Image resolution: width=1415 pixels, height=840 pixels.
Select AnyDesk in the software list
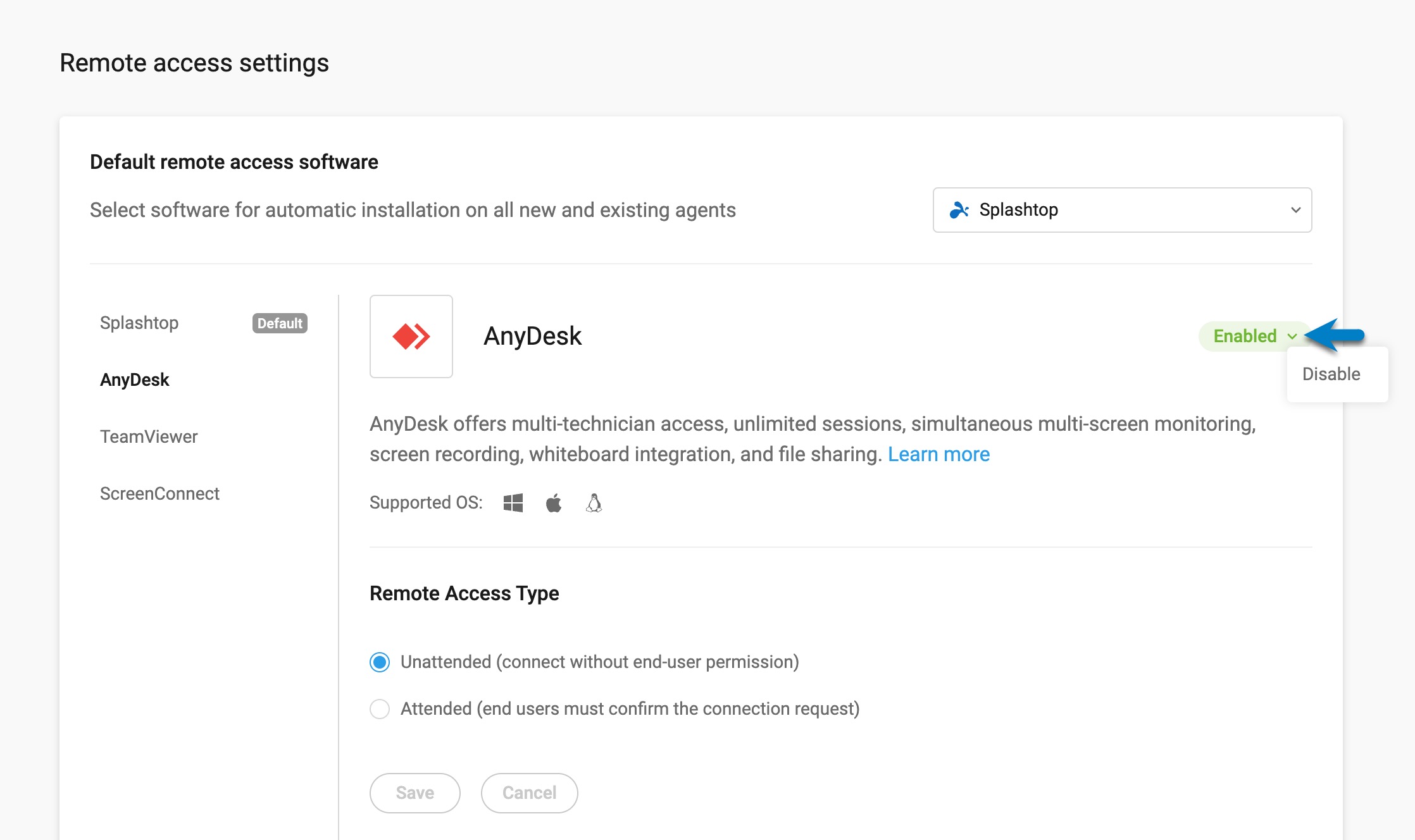(135, 380)
